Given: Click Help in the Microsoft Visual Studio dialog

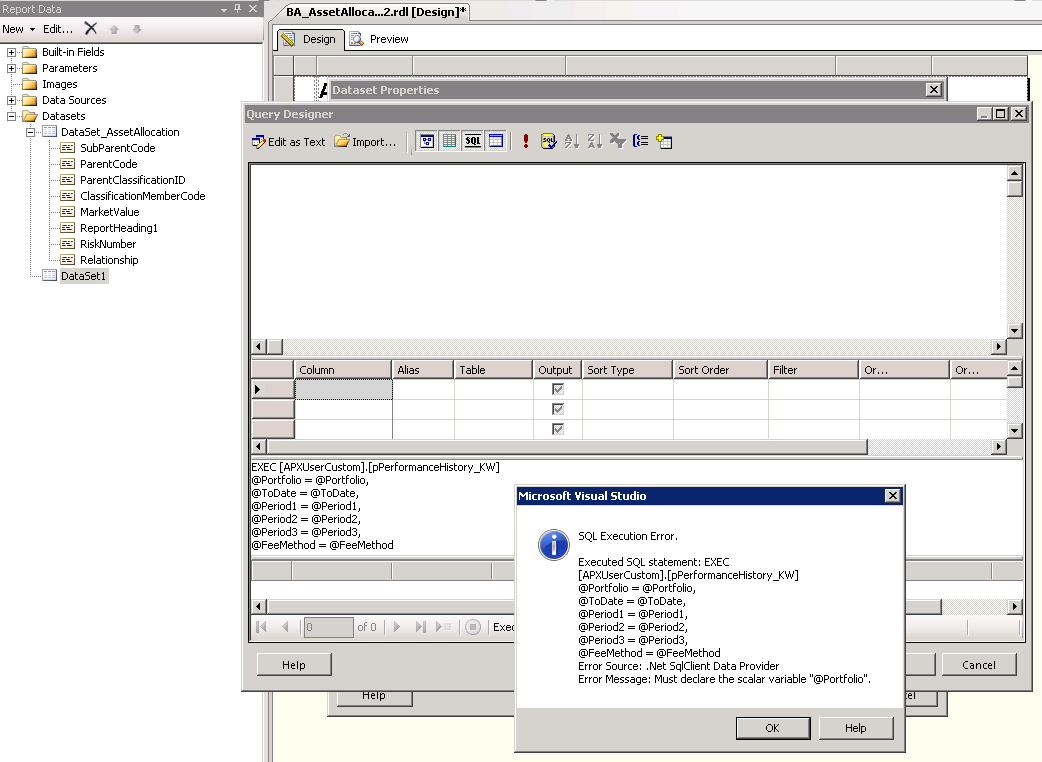Looking at the screenshot, I should click(856, 728).
